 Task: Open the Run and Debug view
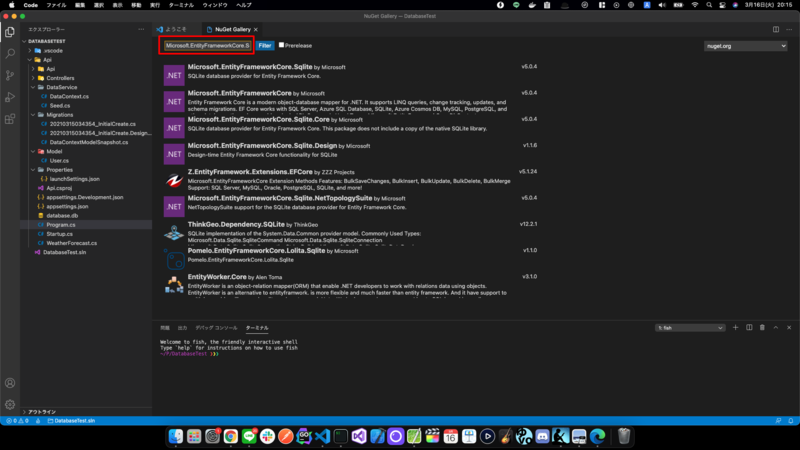(x=10, y=97)
